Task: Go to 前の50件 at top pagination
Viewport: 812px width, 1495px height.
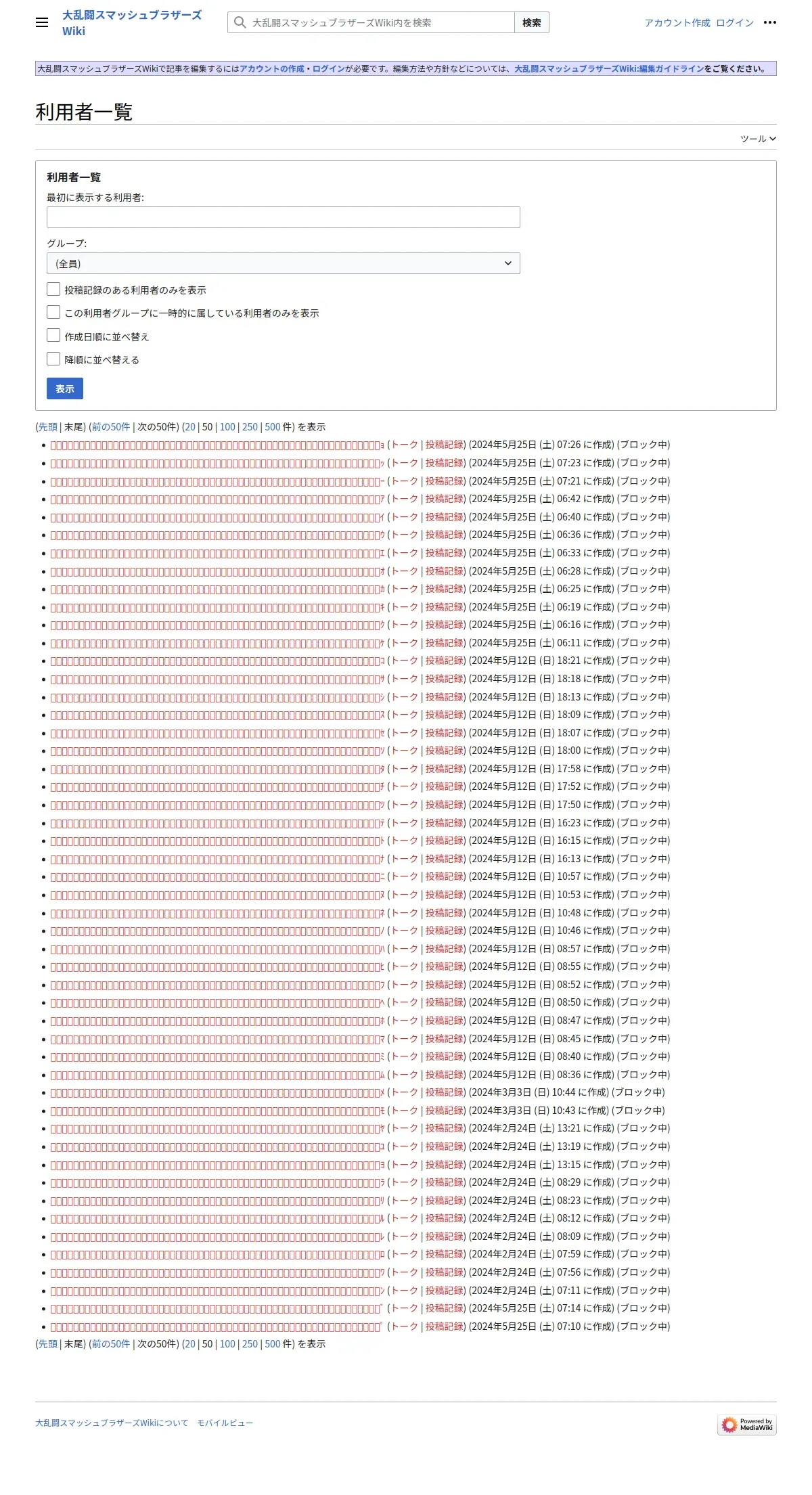Action: pyautogui.click(x=111, y=427)
